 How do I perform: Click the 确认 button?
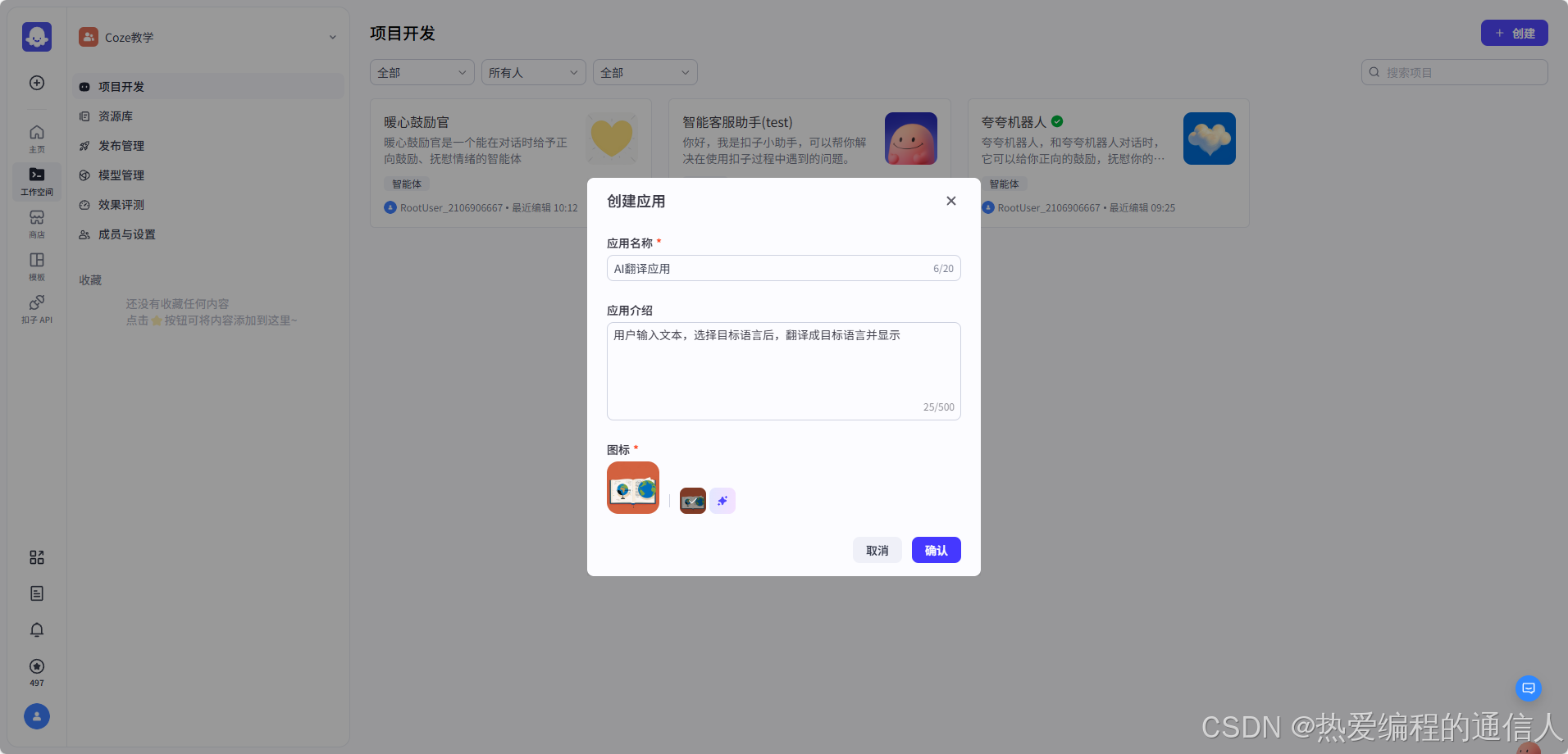[937, 550]
